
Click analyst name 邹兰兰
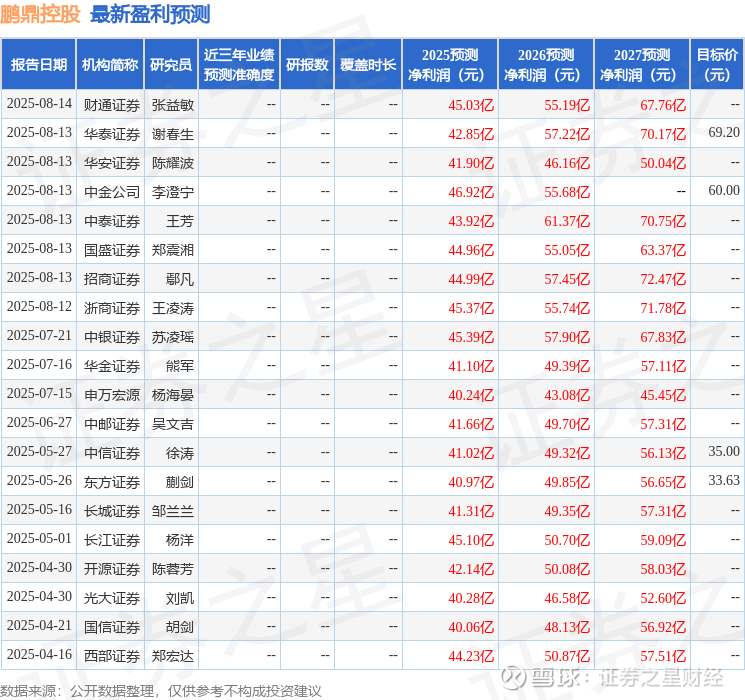[x=172, y=511]
